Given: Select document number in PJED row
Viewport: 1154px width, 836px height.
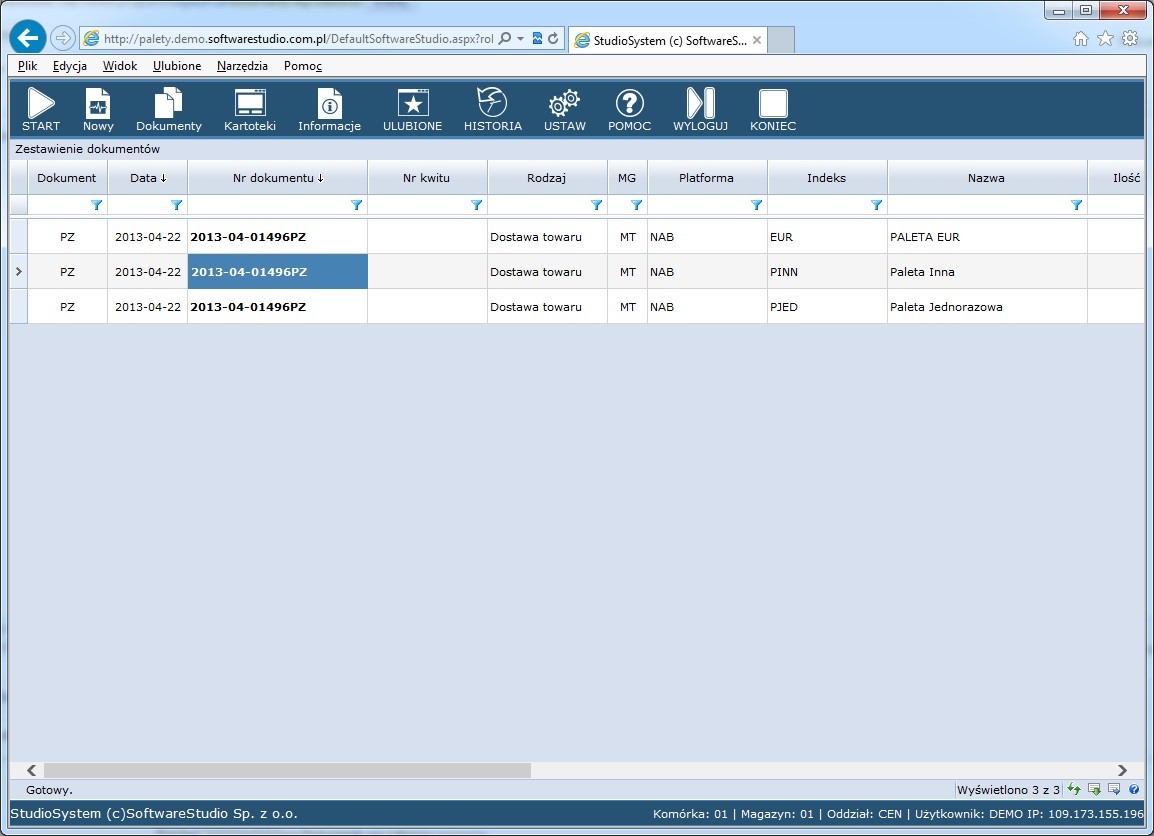Looking at the screenshot, I should [277, 307].
